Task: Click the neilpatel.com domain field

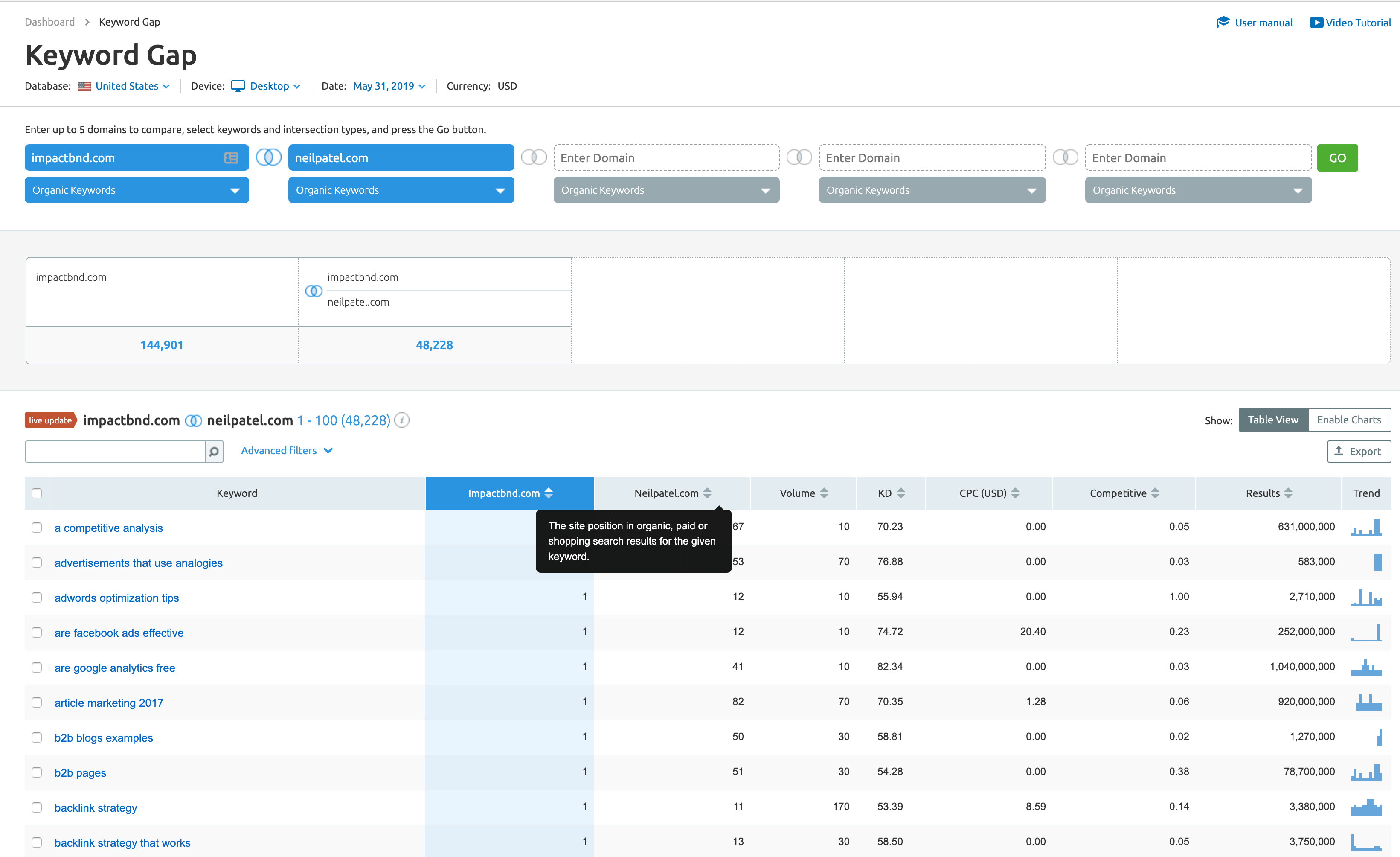Action: click(x=401, y=157)
